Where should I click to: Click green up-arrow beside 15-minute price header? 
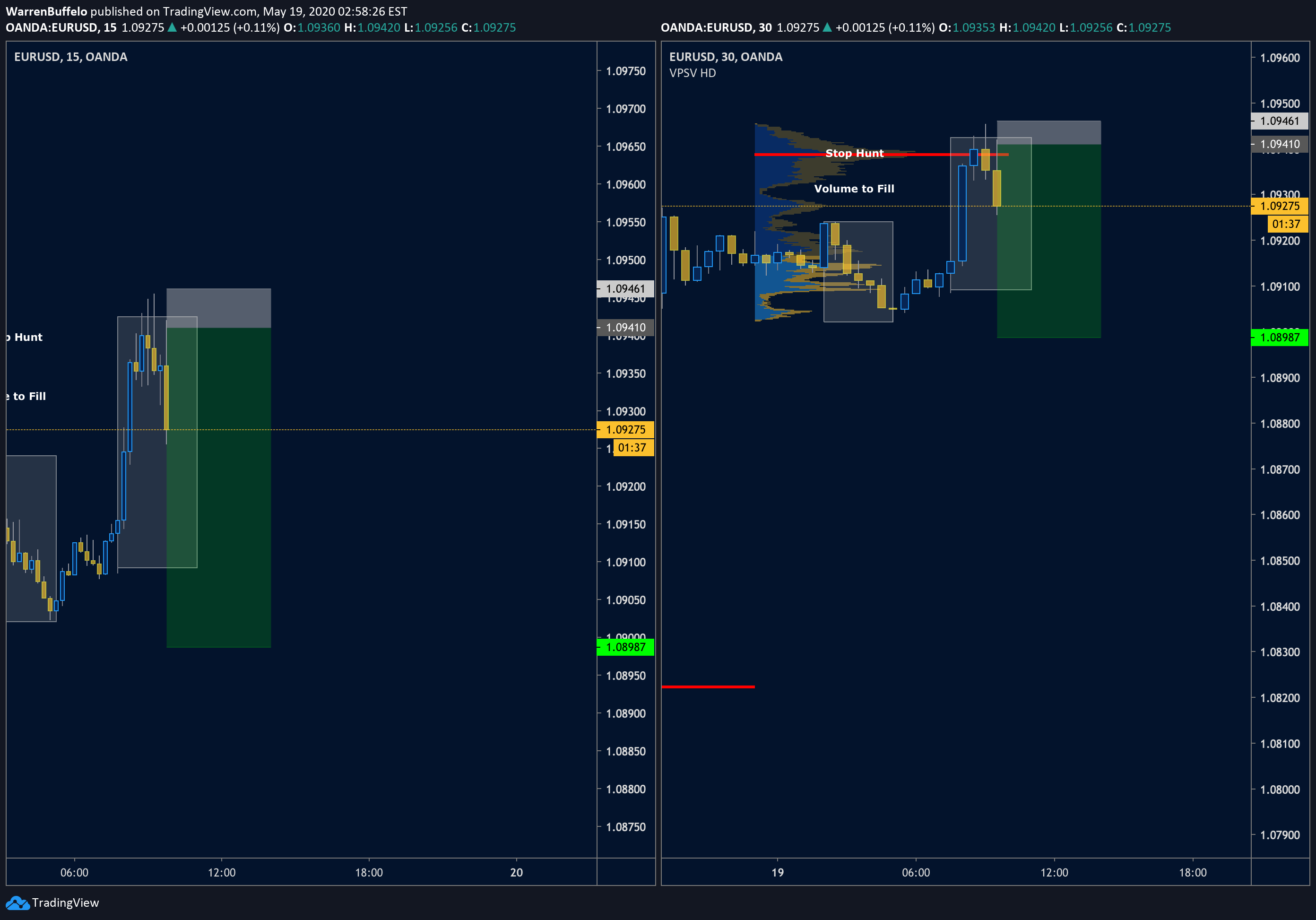[x=172, y=27]
